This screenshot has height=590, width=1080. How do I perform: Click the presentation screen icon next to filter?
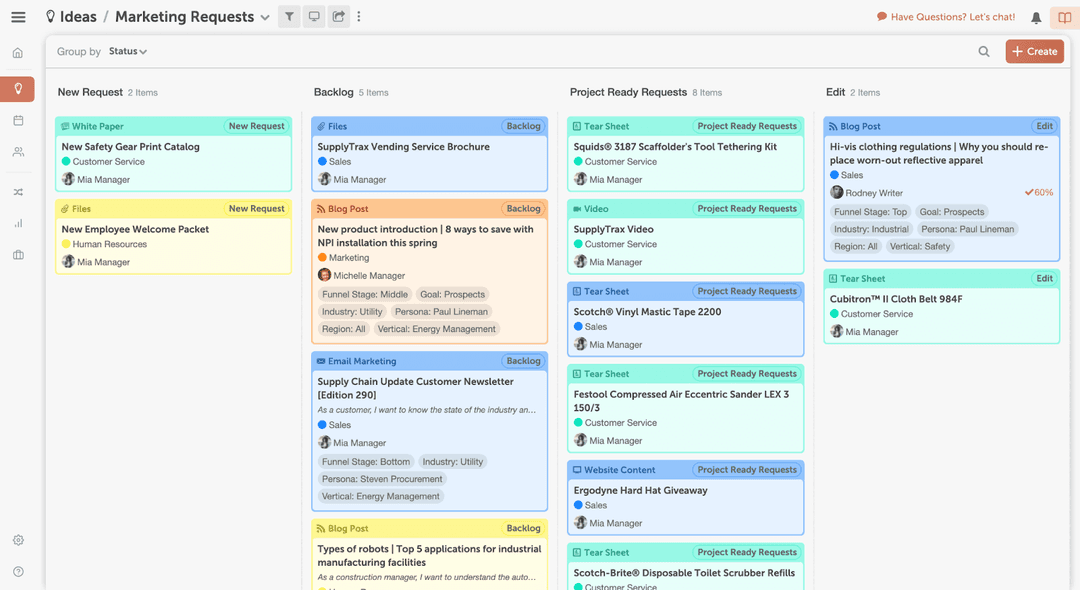tap(313, 17)
